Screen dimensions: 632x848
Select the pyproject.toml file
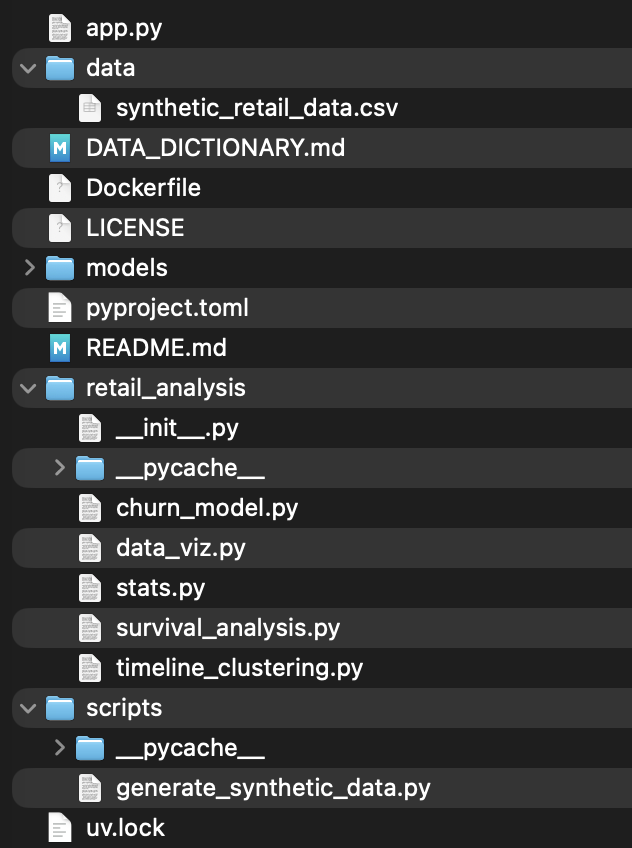(166, 308)
